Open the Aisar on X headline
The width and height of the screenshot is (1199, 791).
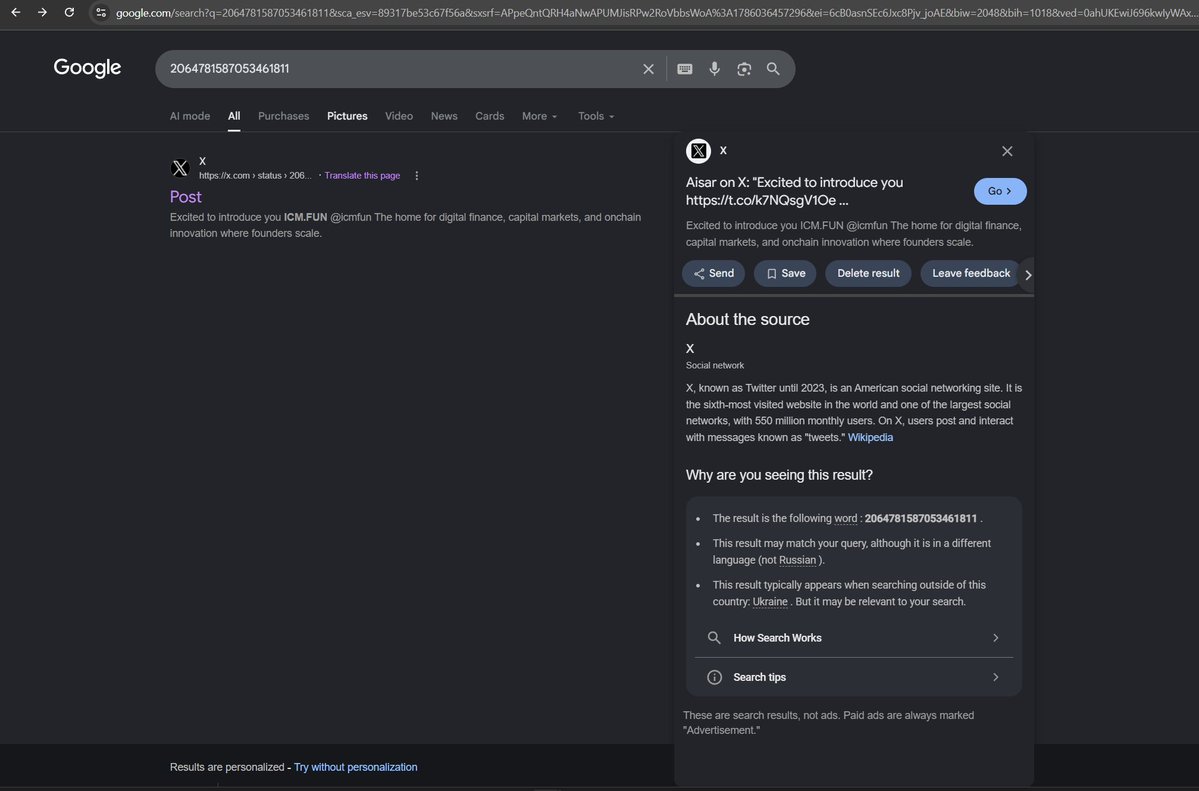pyautogui.click(x=794, y=191)
